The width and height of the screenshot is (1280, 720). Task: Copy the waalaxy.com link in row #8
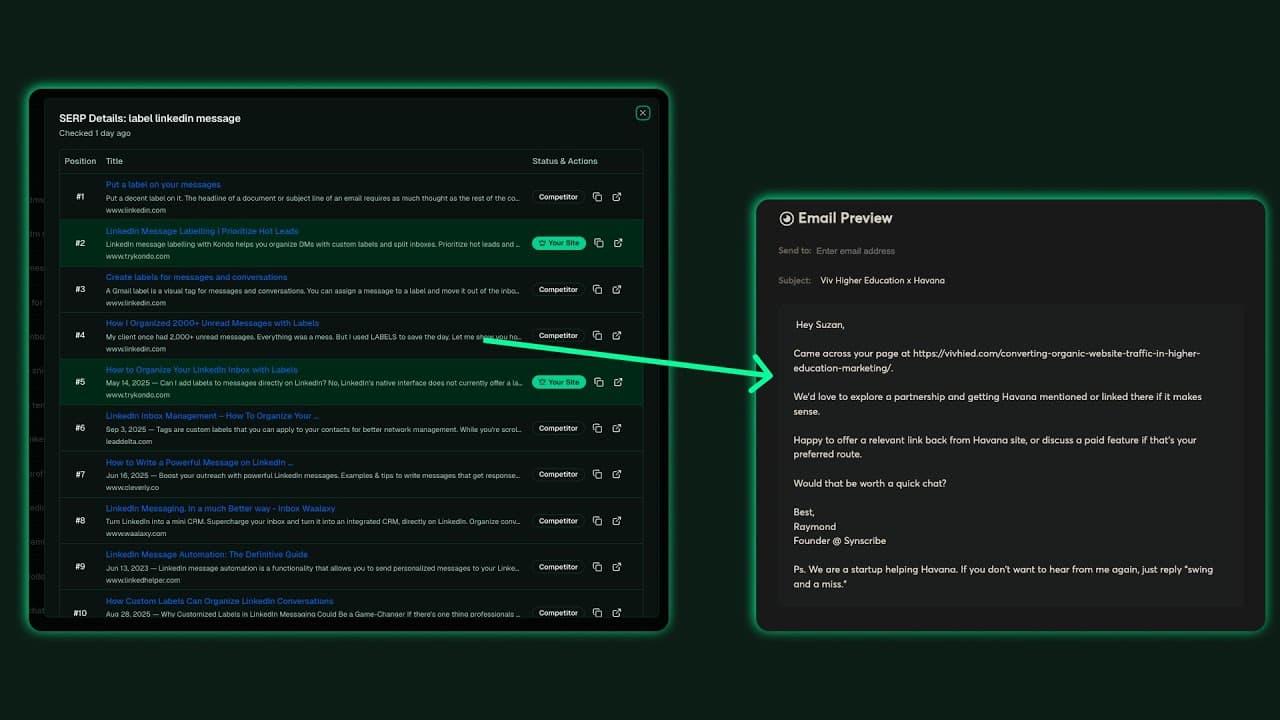(597, 521)
